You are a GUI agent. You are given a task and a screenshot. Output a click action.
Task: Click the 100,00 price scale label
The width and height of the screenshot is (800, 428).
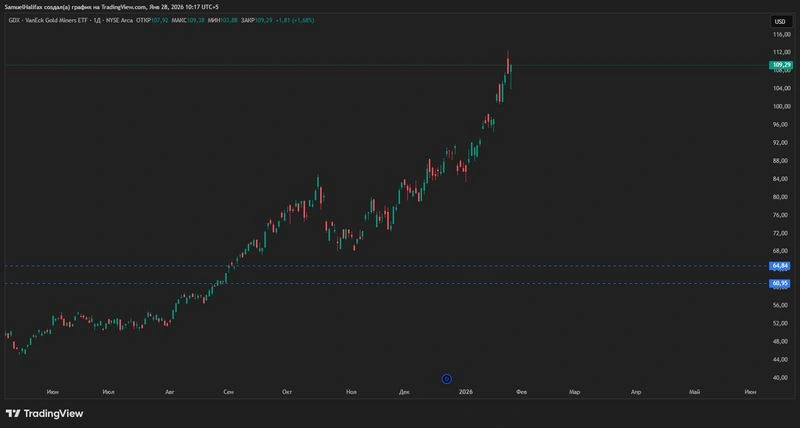pos(781,106)
